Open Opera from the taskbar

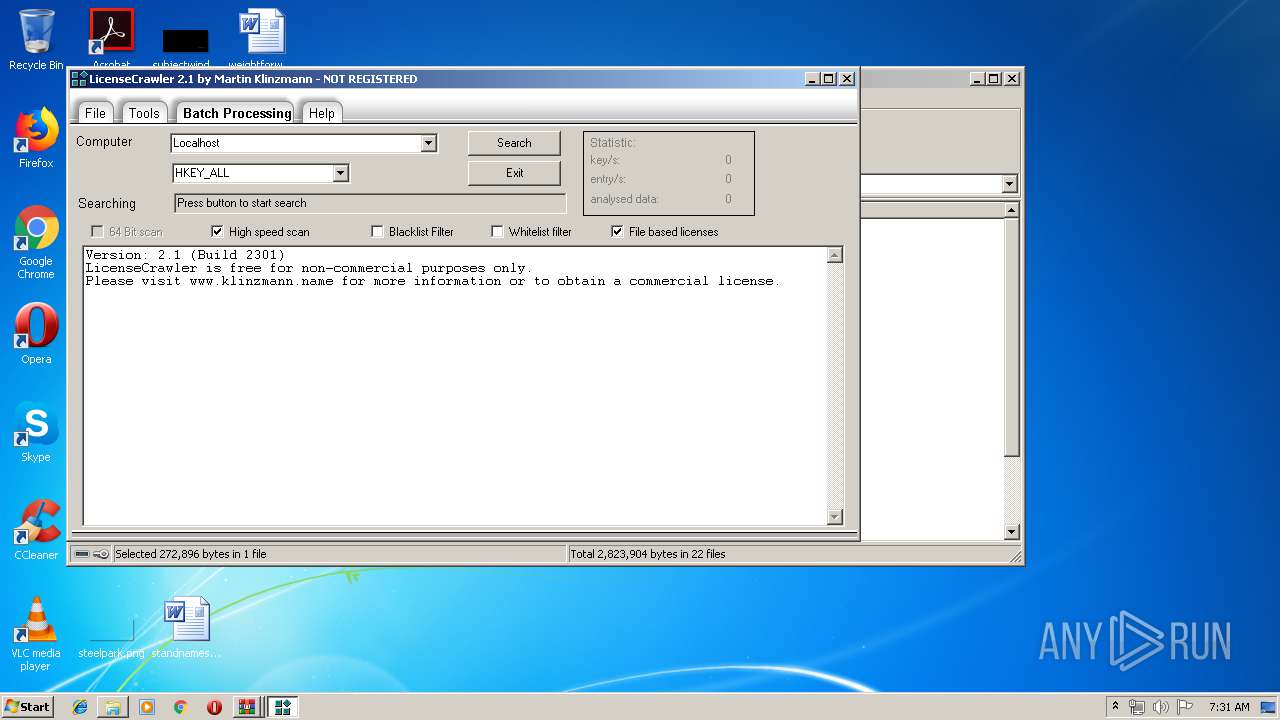click(214, 707)
